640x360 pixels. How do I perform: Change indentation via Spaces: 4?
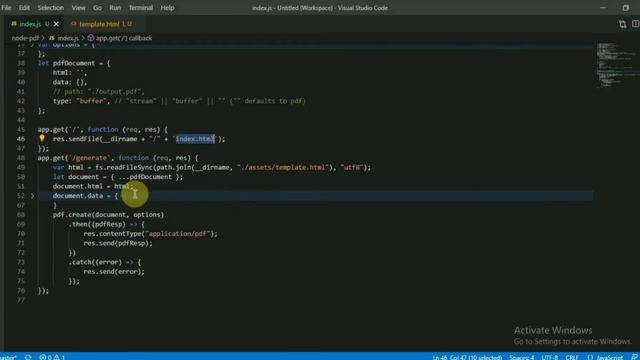click(x=521, y=357)
